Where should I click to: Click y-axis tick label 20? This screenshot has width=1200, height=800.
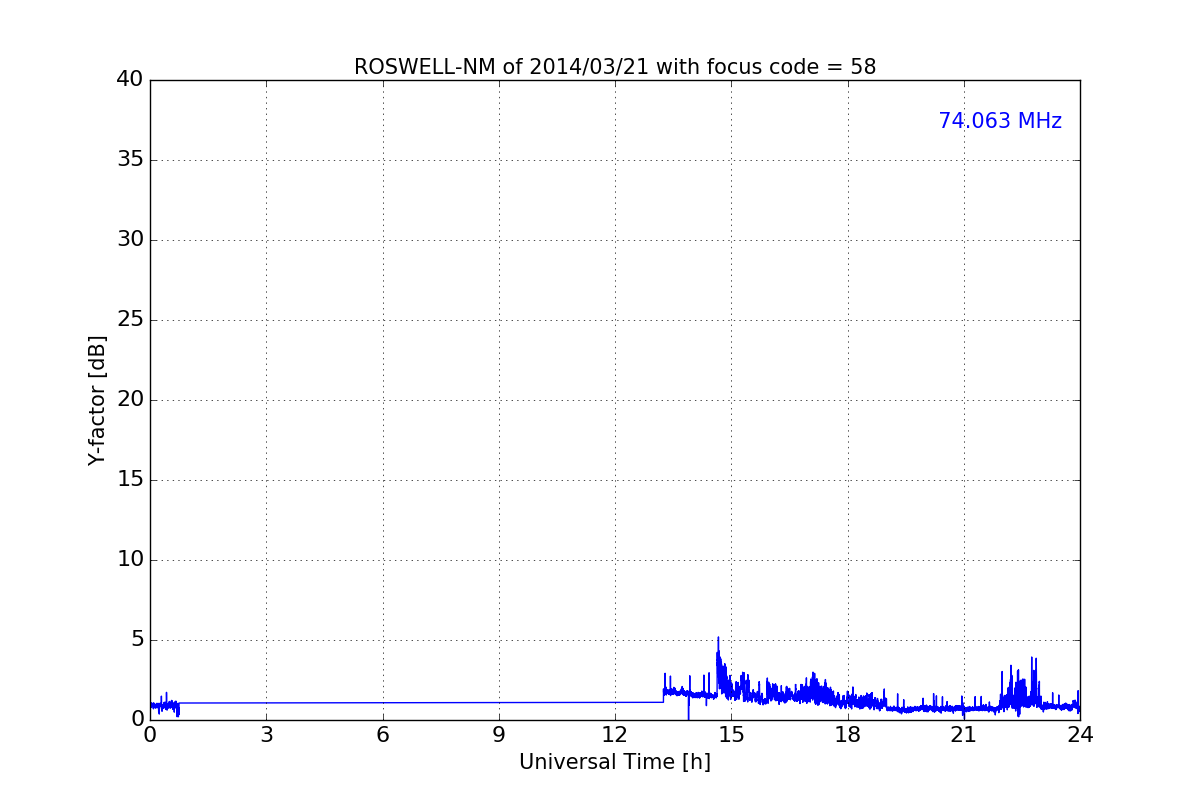tap(130, 400)
